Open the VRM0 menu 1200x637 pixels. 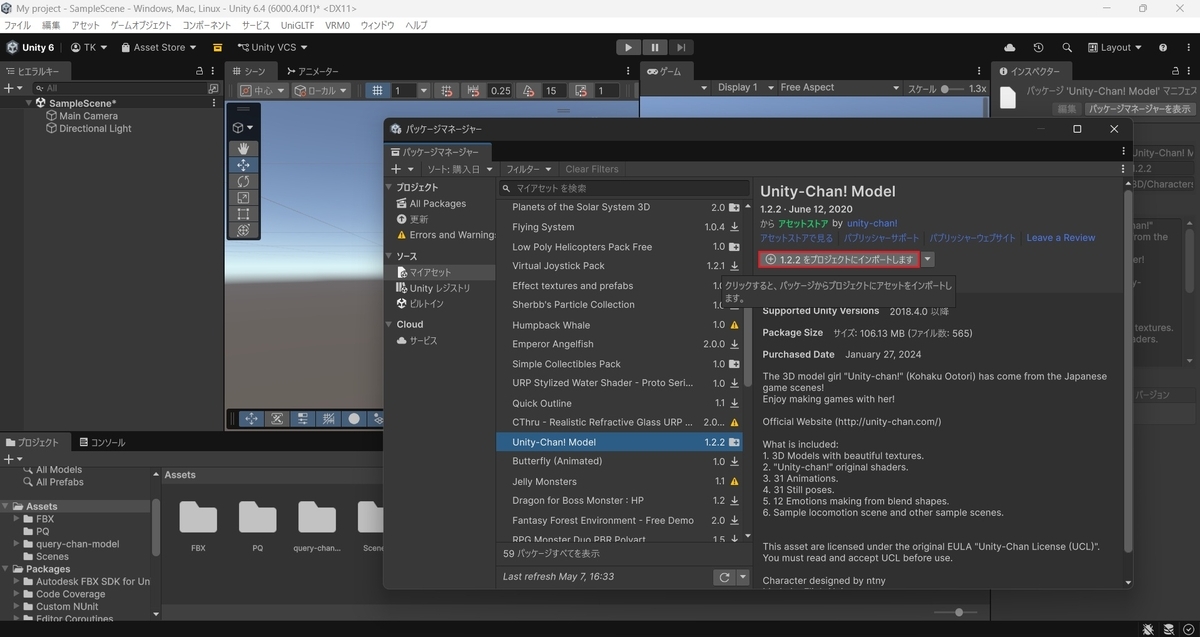tap(339, 24)
